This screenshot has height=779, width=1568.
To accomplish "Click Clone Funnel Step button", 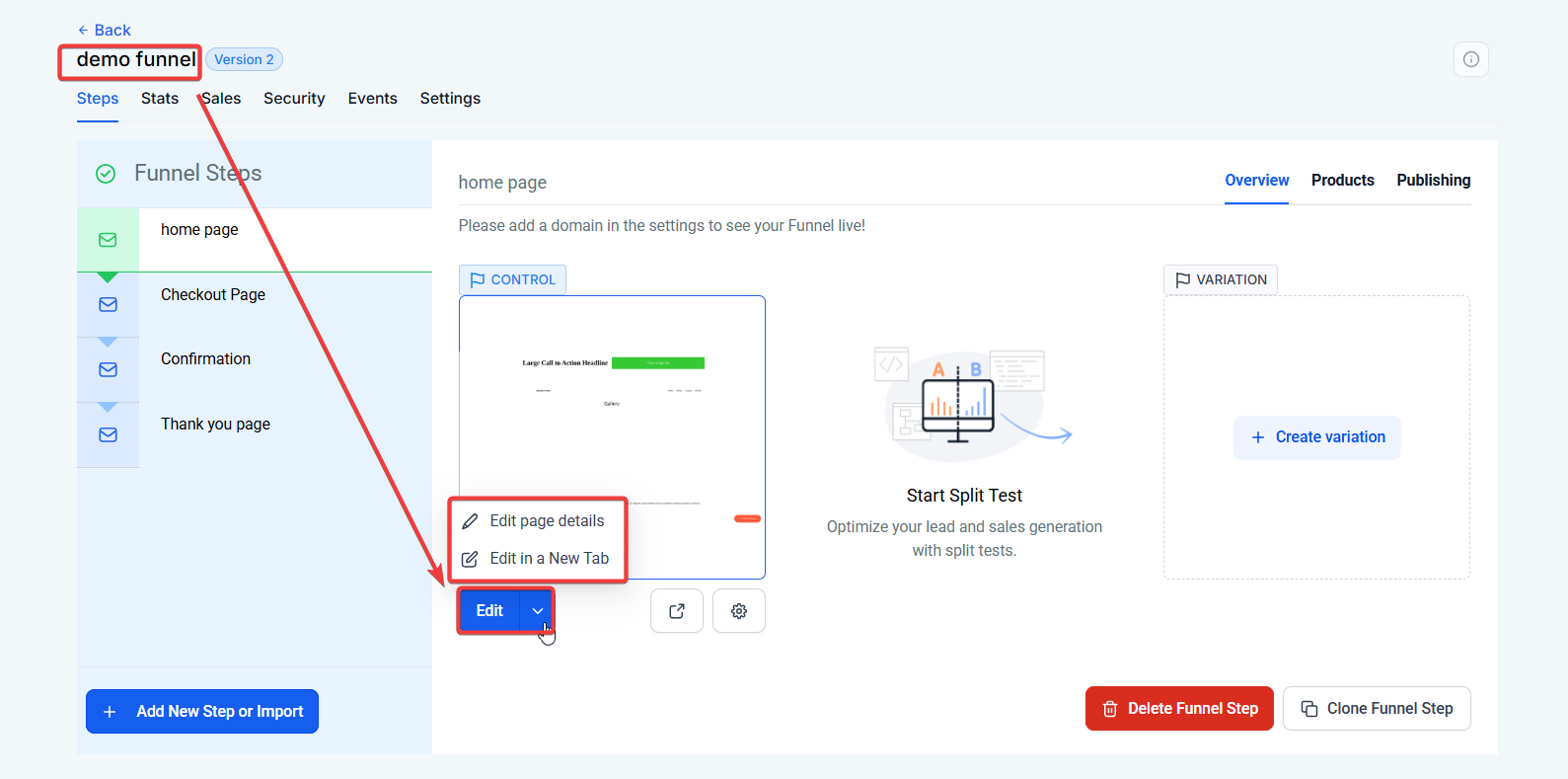I will pyautogui.click(x=1377, y=709).
